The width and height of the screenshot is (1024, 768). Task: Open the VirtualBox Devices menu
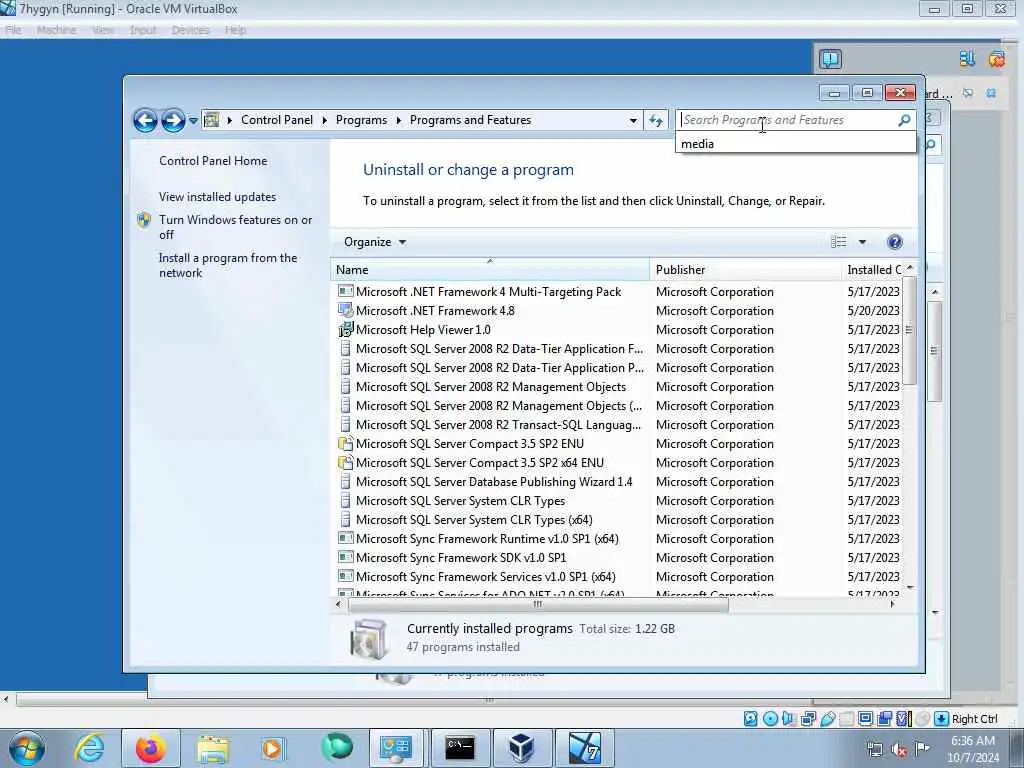pos(190,30)
